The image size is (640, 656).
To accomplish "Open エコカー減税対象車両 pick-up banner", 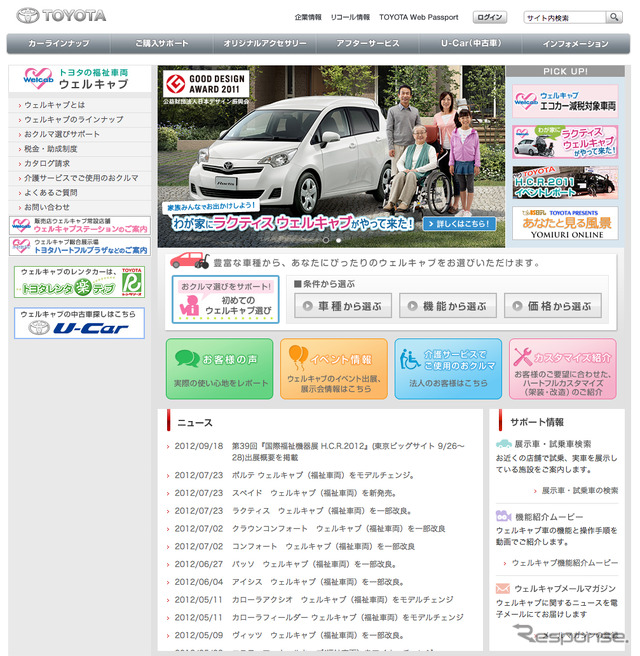I will (x=565, y=101).
